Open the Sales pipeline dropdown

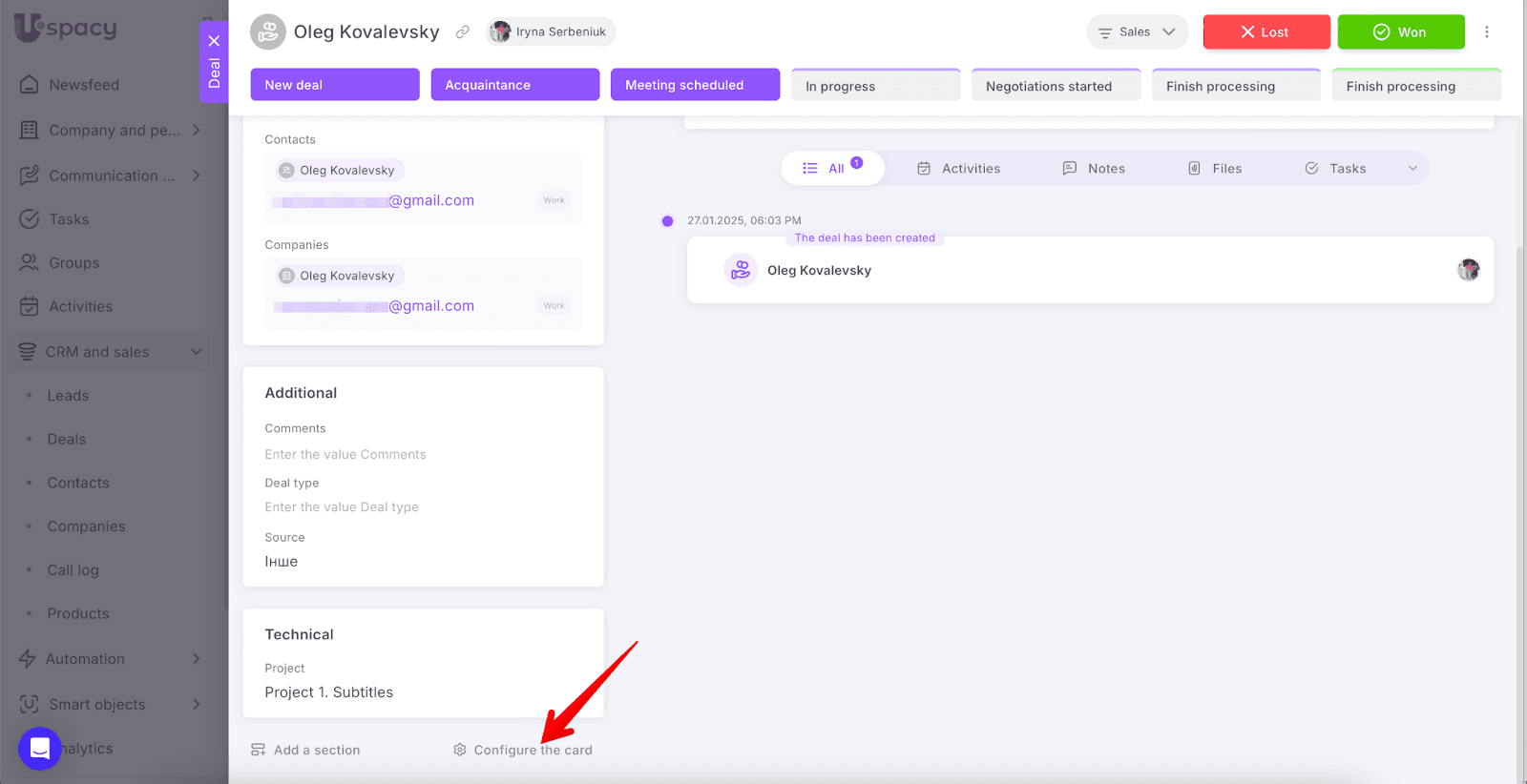coord(1137,31)
